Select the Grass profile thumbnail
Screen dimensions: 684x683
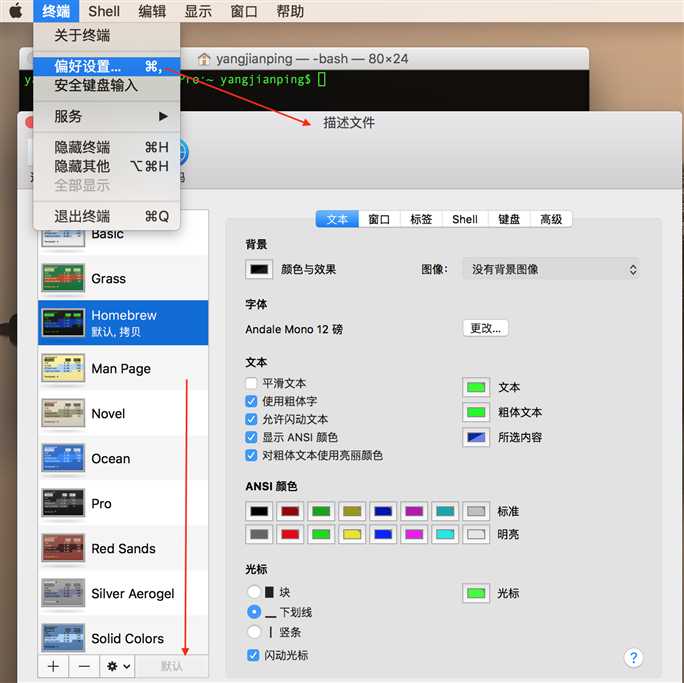(x=63, y=278)
